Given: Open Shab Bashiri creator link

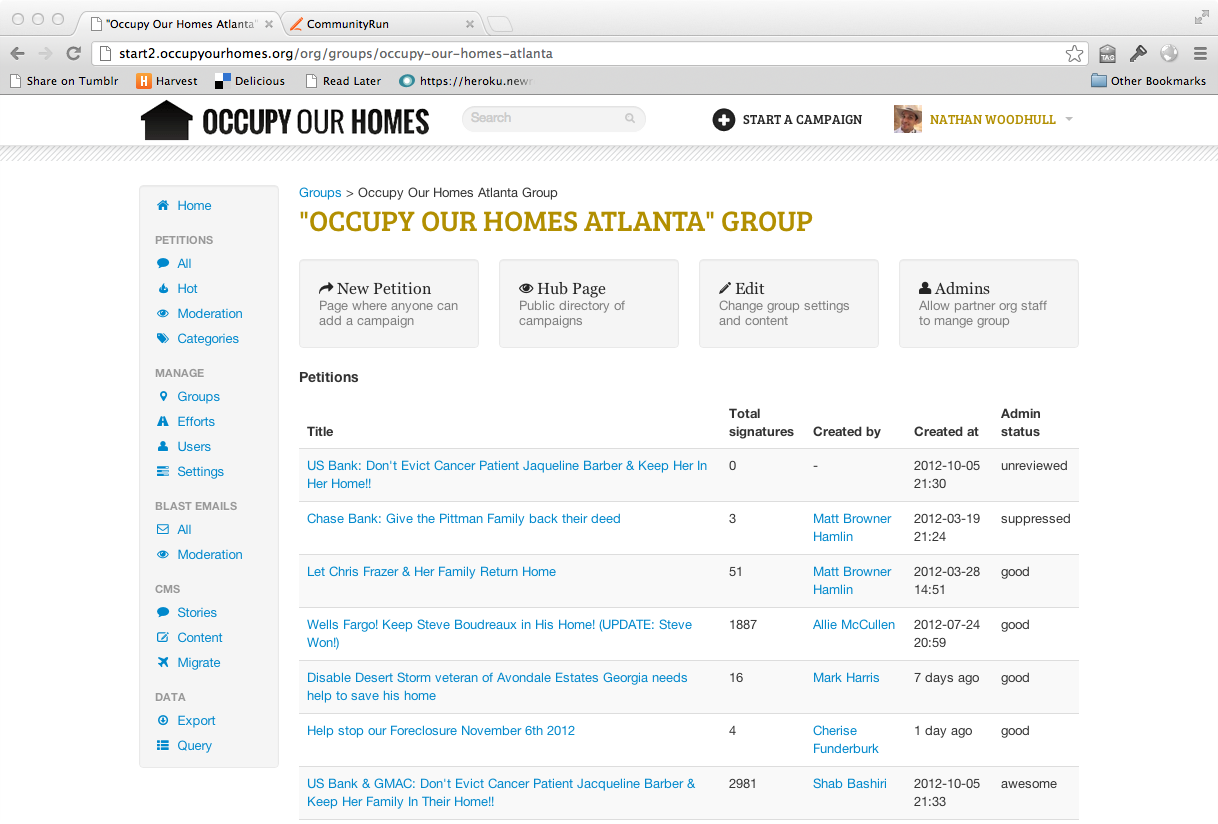Looking at the screenshot, I should [x=850, y=784].
